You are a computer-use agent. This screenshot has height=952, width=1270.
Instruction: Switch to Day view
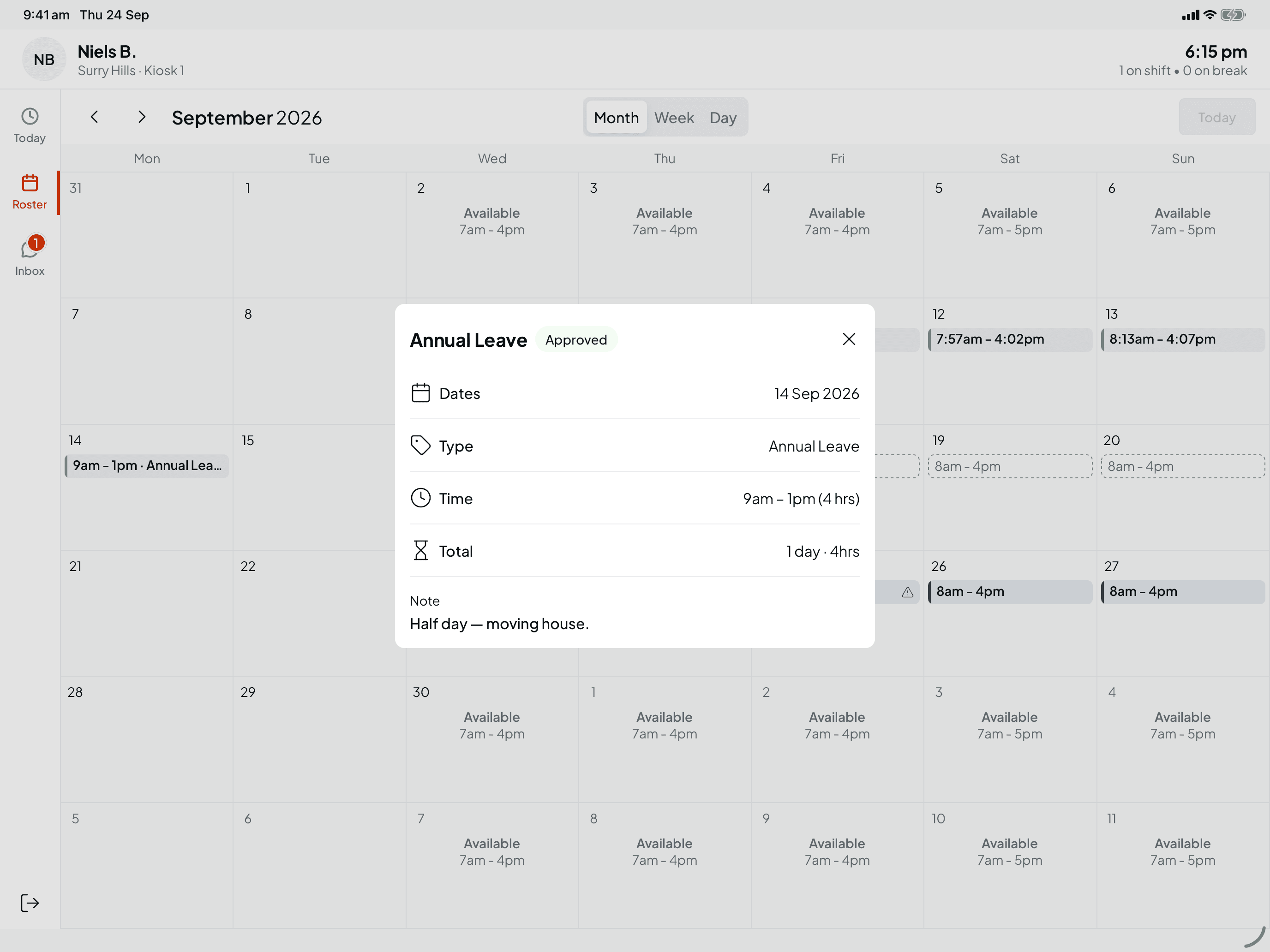723,118
